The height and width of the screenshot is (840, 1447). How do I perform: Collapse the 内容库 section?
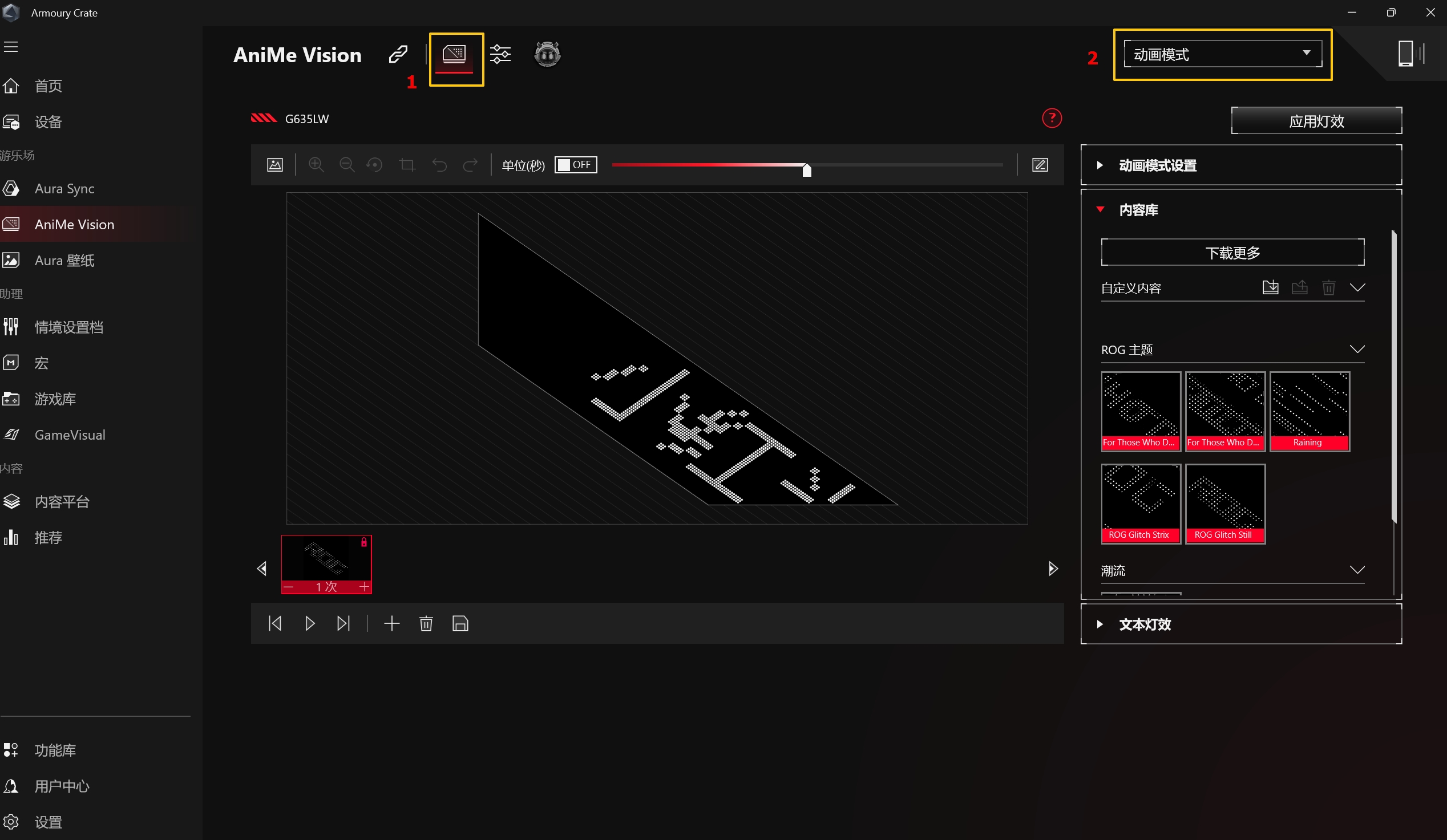1100,209
